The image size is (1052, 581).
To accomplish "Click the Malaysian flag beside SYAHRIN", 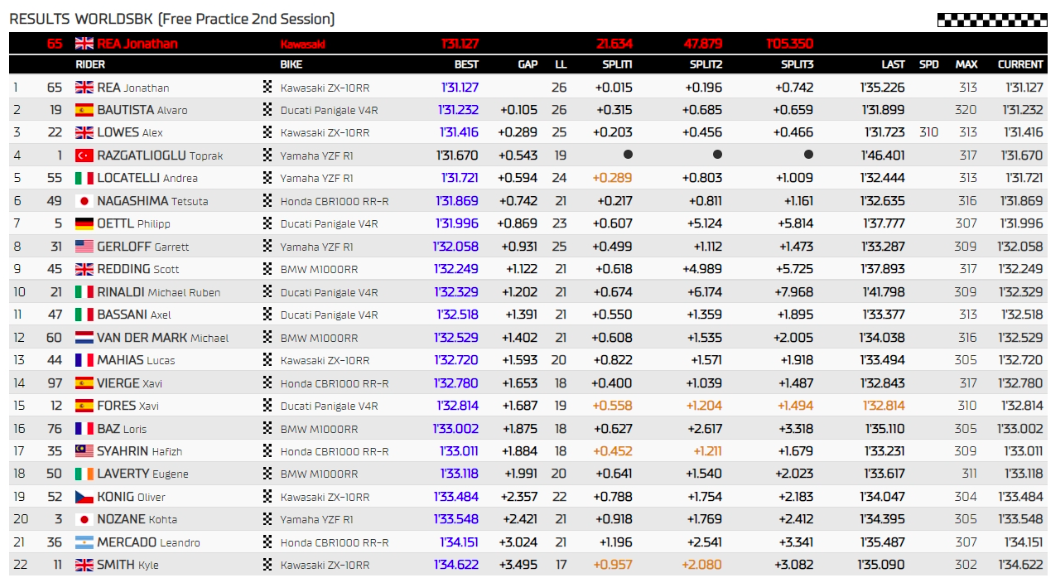I will 84,451.
